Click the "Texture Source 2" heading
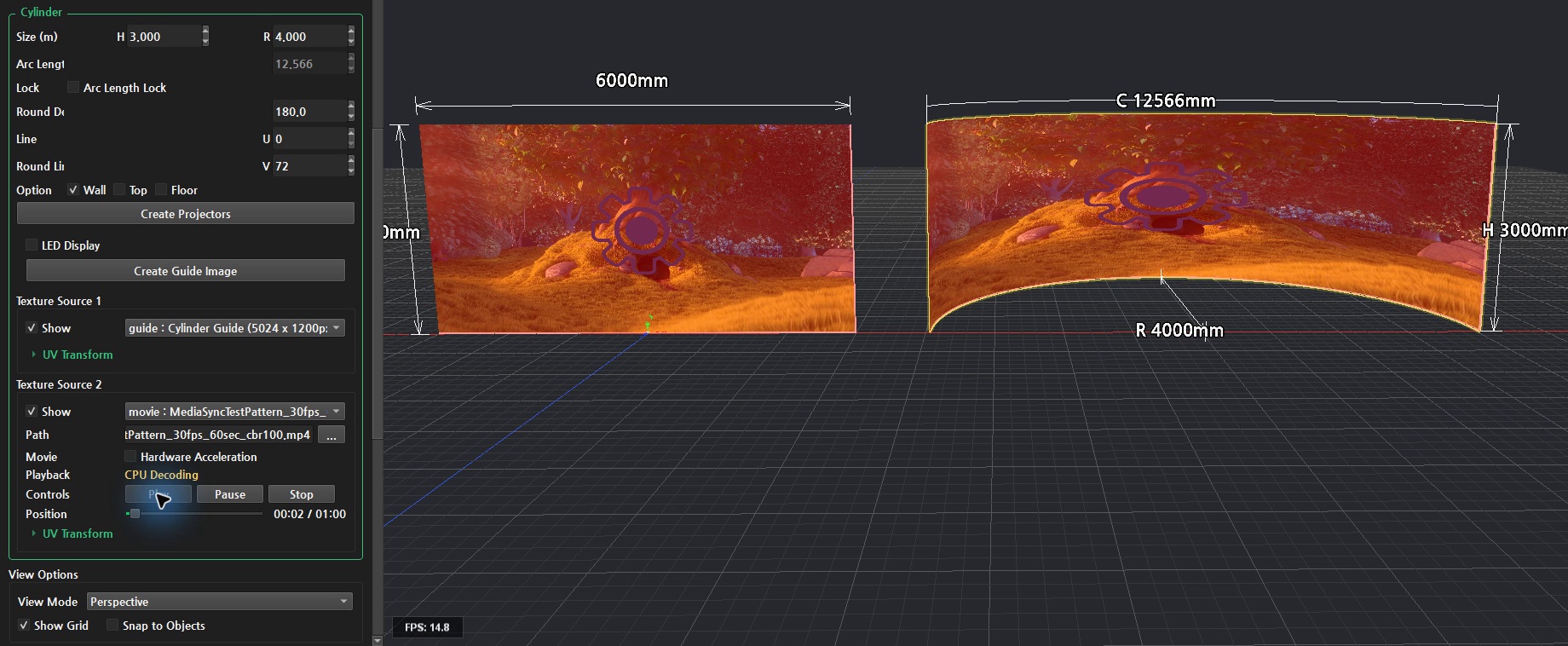The height and width of the screenshot is (646, 1568). click(x=59, y=384)
